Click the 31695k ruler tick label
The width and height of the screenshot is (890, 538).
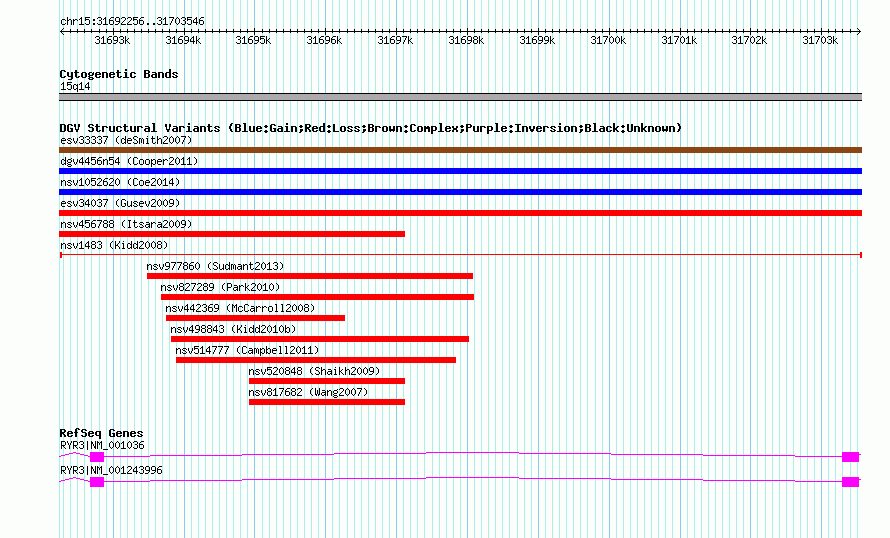[253, 40]
